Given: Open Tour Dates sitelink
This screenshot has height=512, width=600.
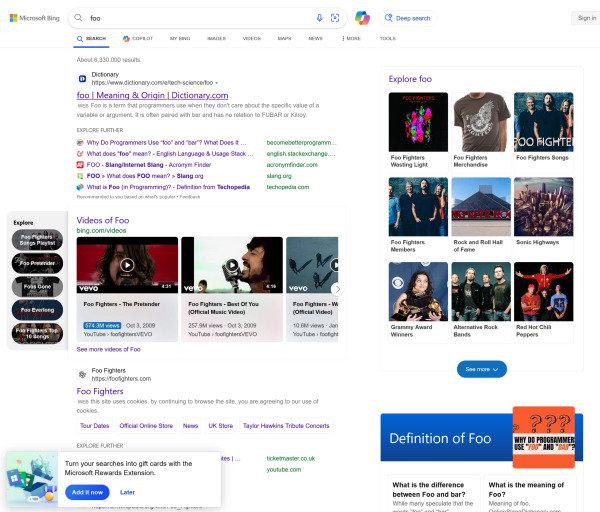Looking at the screenshot, I should pos(95,426).
